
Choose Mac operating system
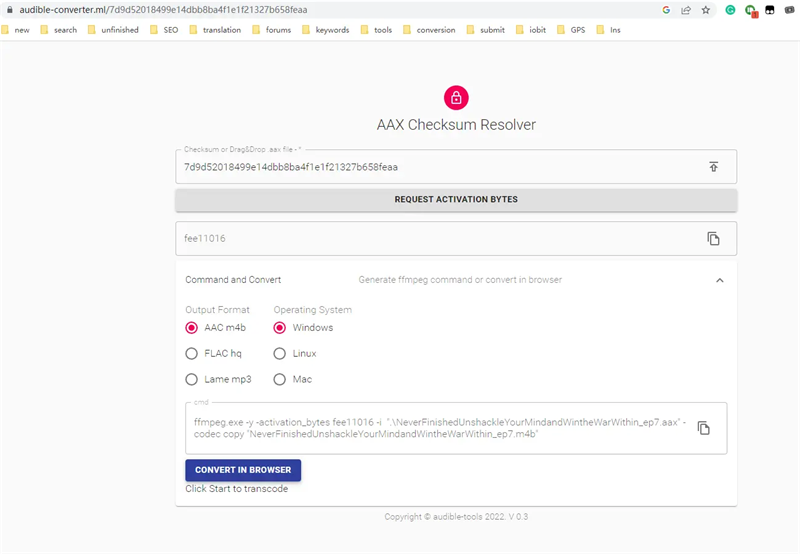pyautogui.click(x=280, y=380)
